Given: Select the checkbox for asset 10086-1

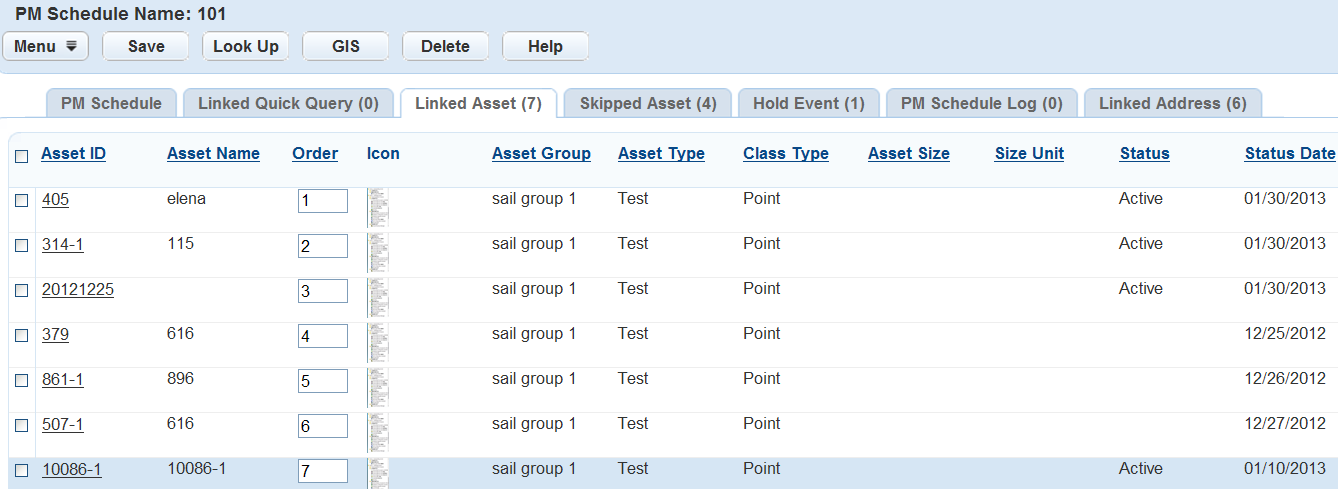Looking at the screenshot, I should (x=22, y=470).
